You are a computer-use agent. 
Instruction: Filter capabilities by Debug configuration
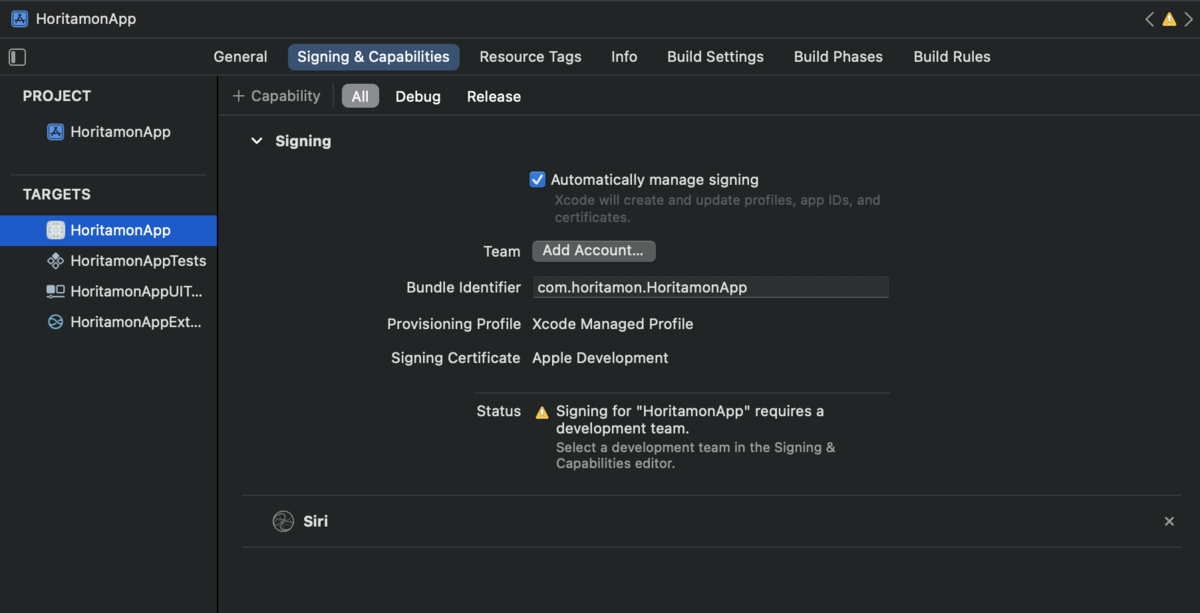418,97
